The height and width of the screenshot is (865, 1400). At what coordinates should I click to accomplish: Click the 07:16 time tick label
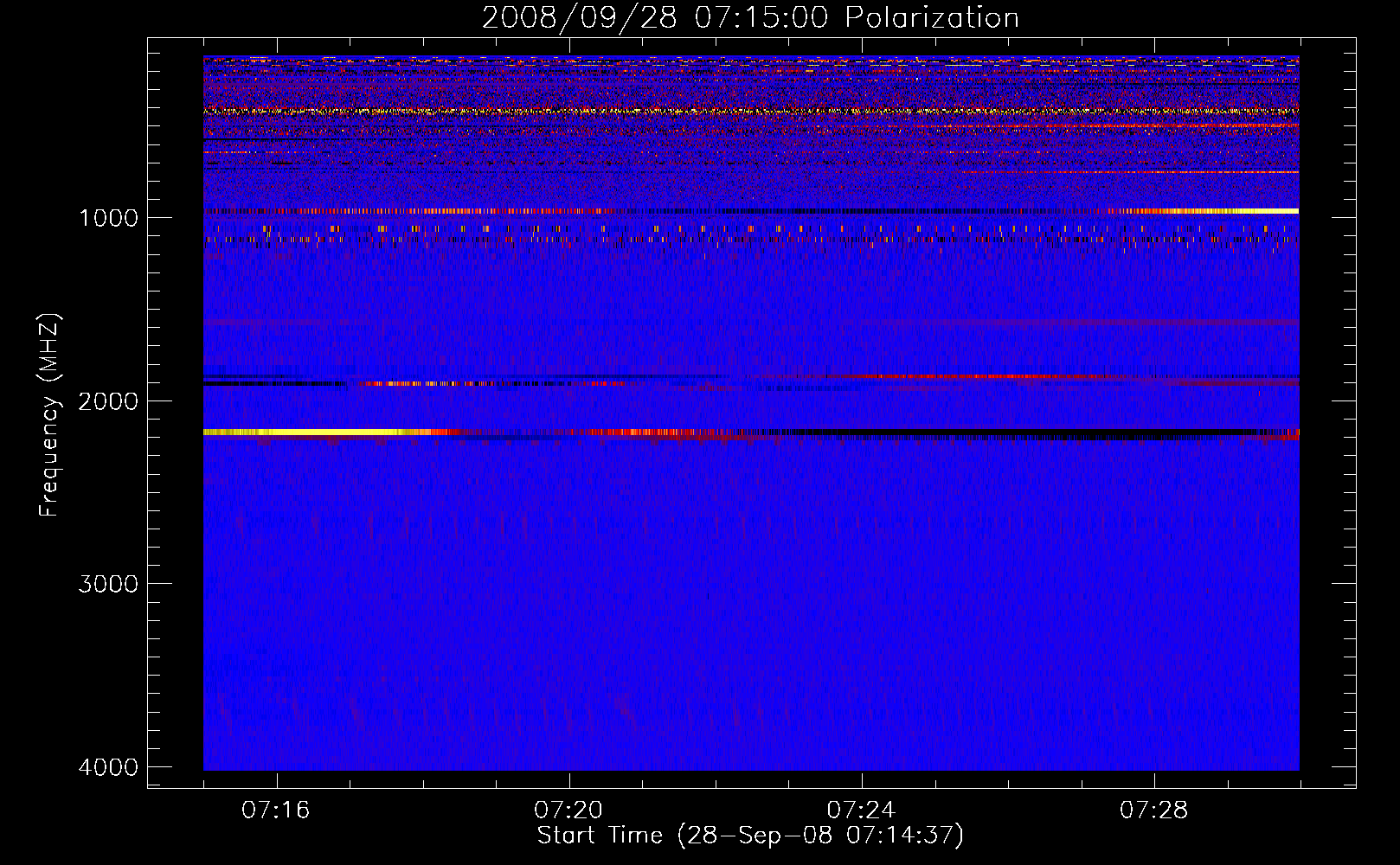[x=276, y=810]
